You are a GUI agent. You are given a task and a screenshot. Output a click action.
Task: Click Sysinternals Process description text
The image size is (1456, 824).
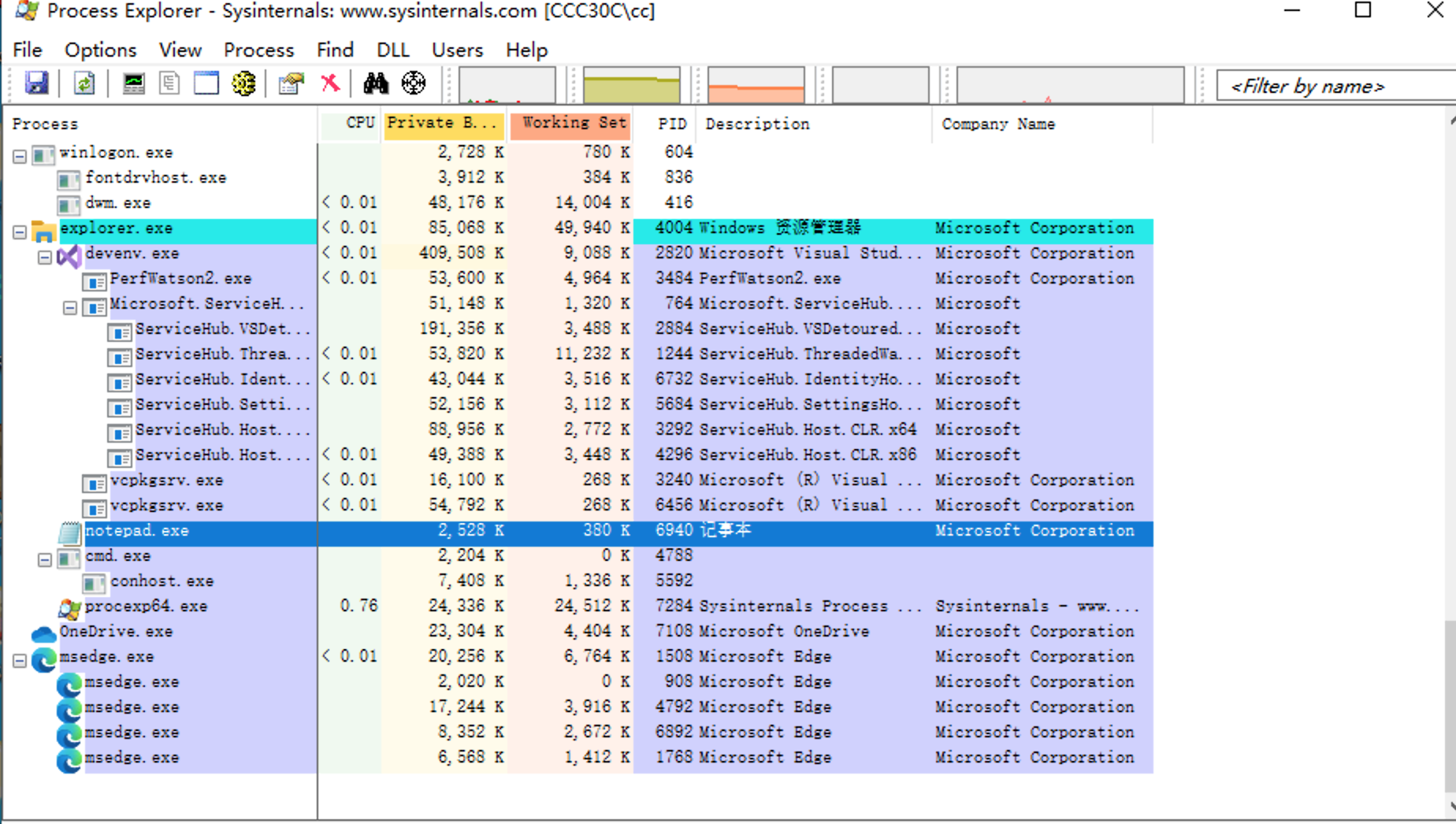(810, 607)
